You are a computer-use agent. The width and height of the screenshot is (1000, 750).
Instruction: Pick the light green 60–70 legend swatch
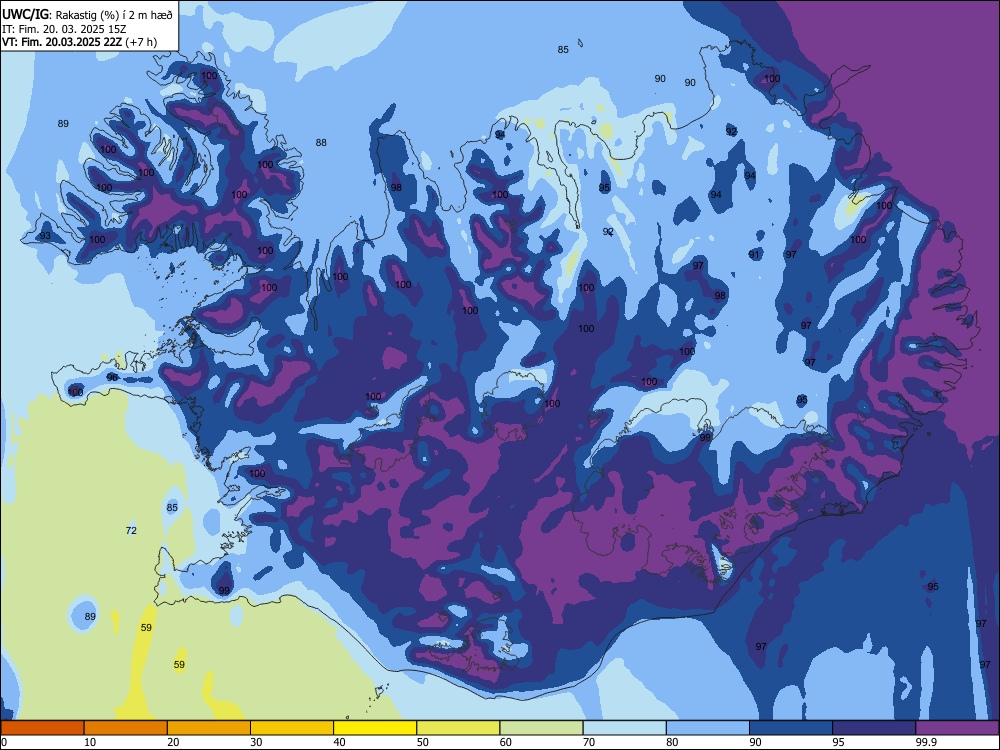(541, 728)
